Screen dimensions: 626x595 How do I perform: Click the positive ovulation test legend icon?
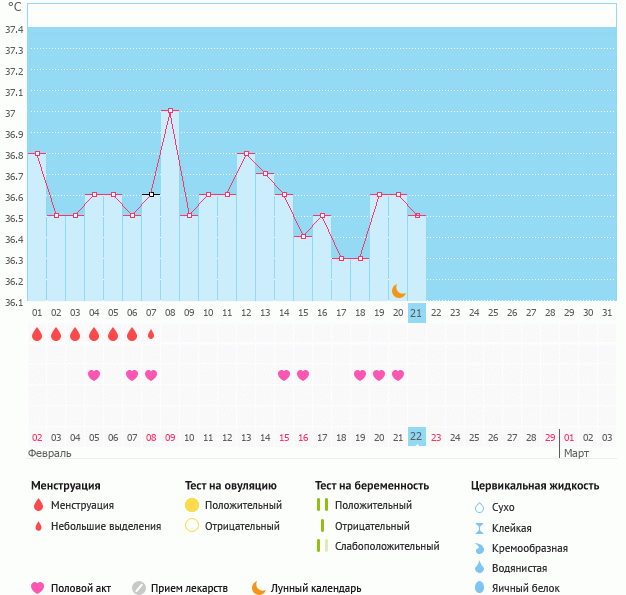coord(192,505)
